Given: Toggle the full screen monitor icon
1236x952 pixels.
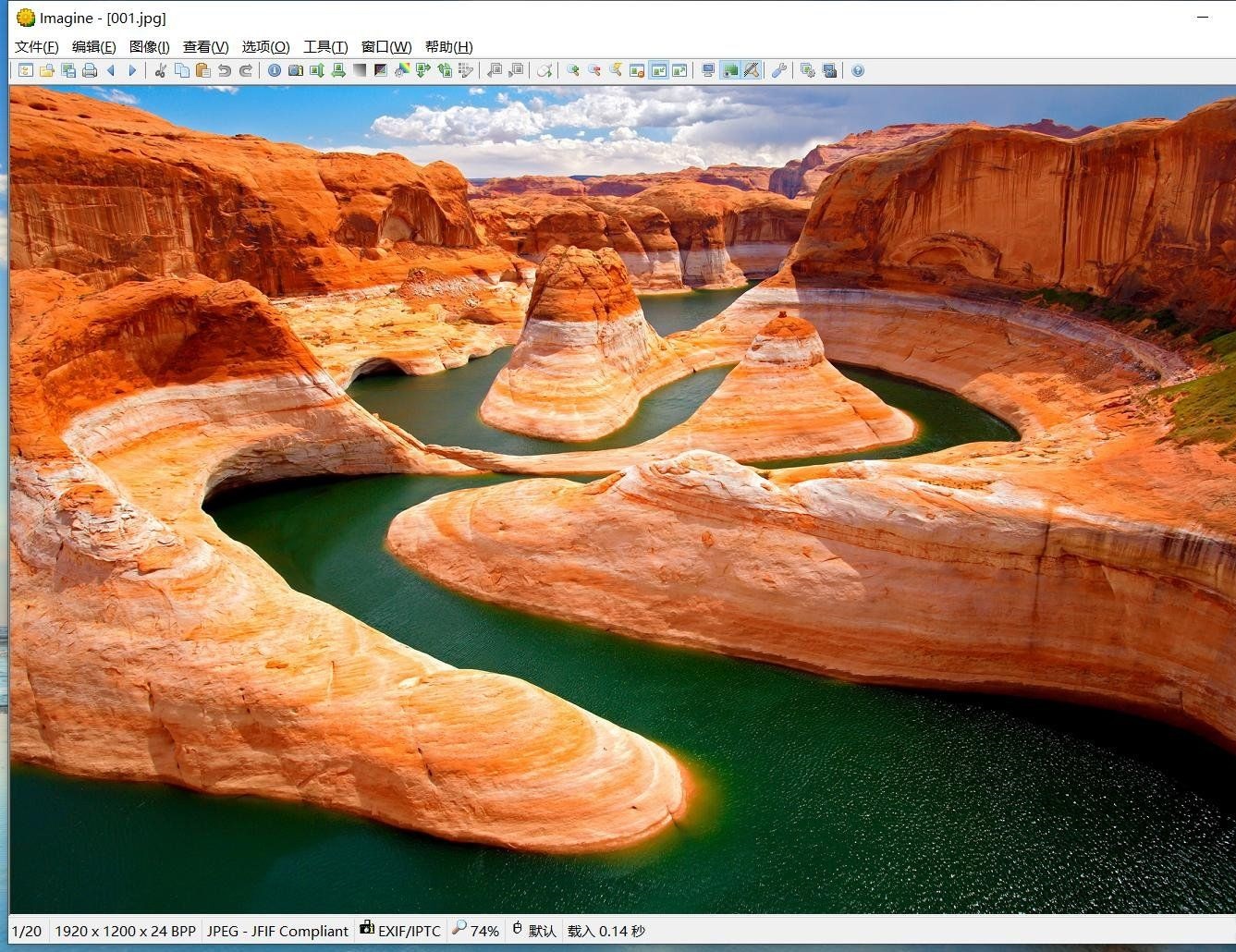Looking at the screenshot, I should [x=708, y=70].
